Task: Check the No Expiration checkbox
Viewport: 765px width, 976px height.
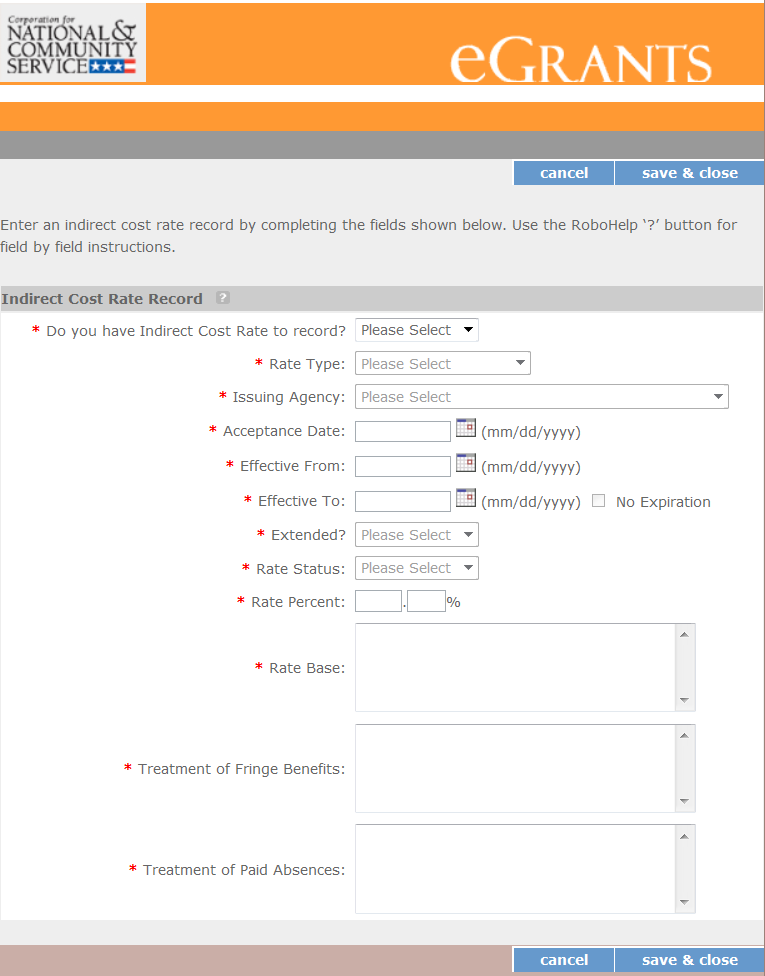Action: [598, 500]
